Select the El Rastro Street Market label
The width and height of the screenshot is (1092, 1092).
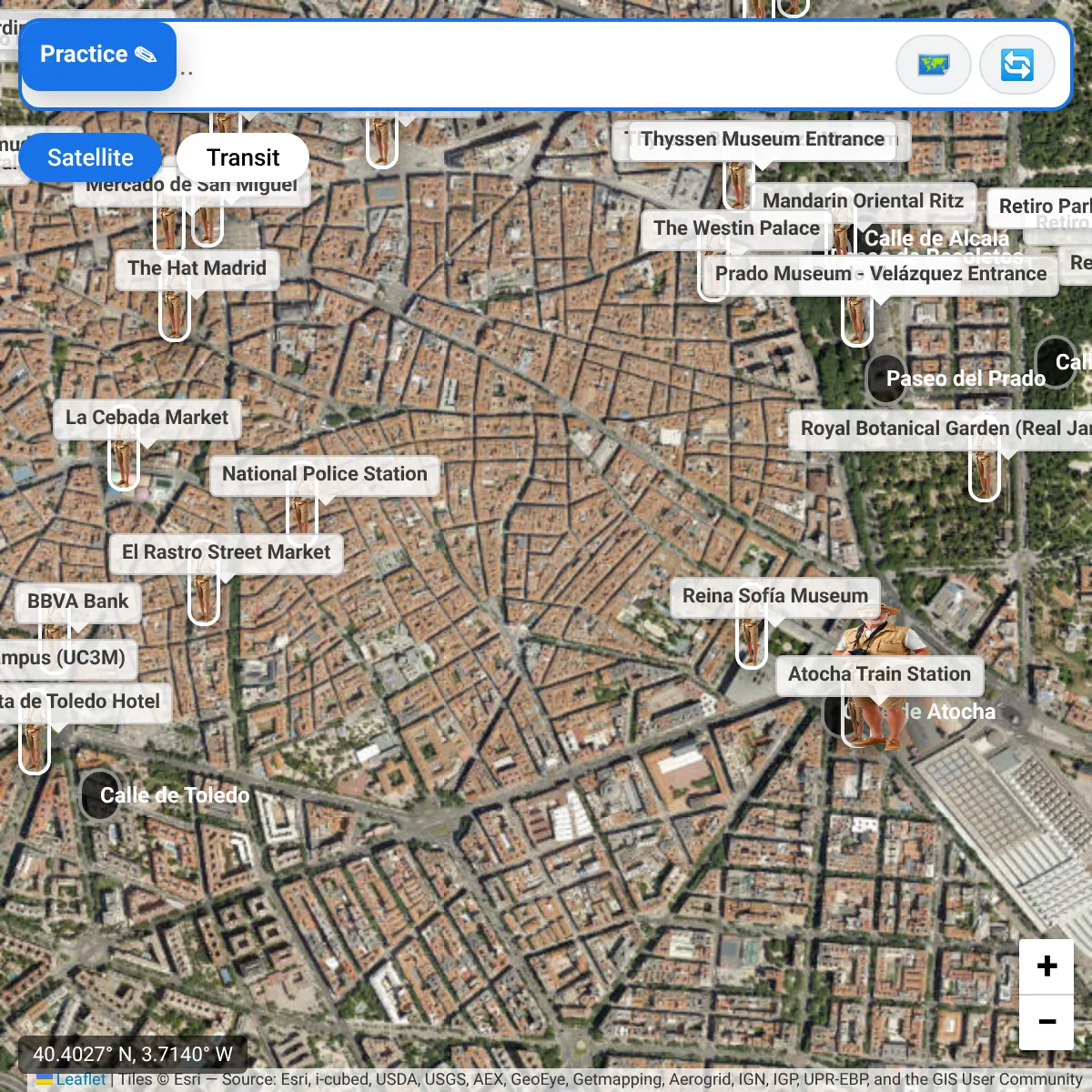pyautogui.click(x=226, y=552)
